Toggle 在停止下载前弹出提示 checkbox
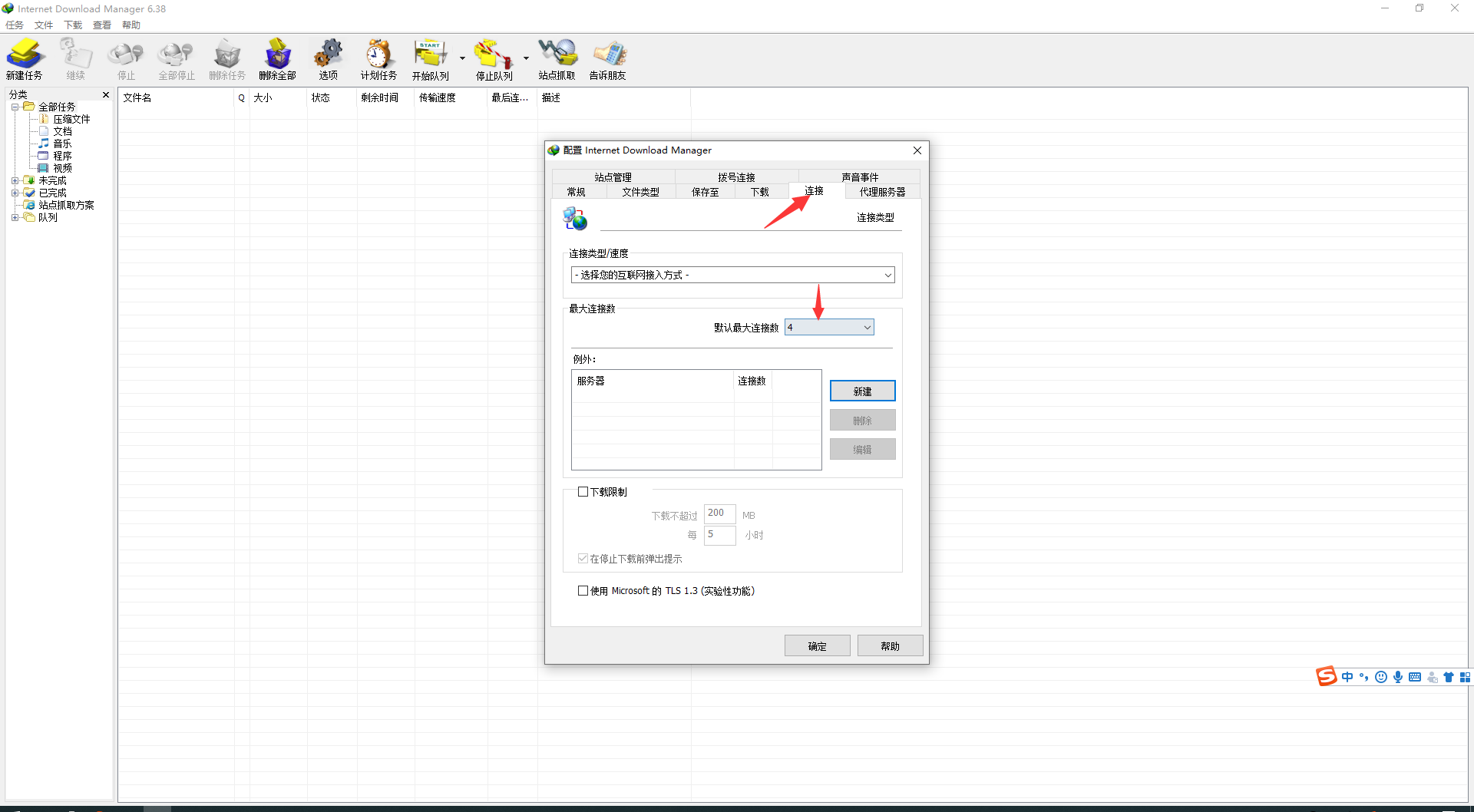1474x812 pixels. 583,559
